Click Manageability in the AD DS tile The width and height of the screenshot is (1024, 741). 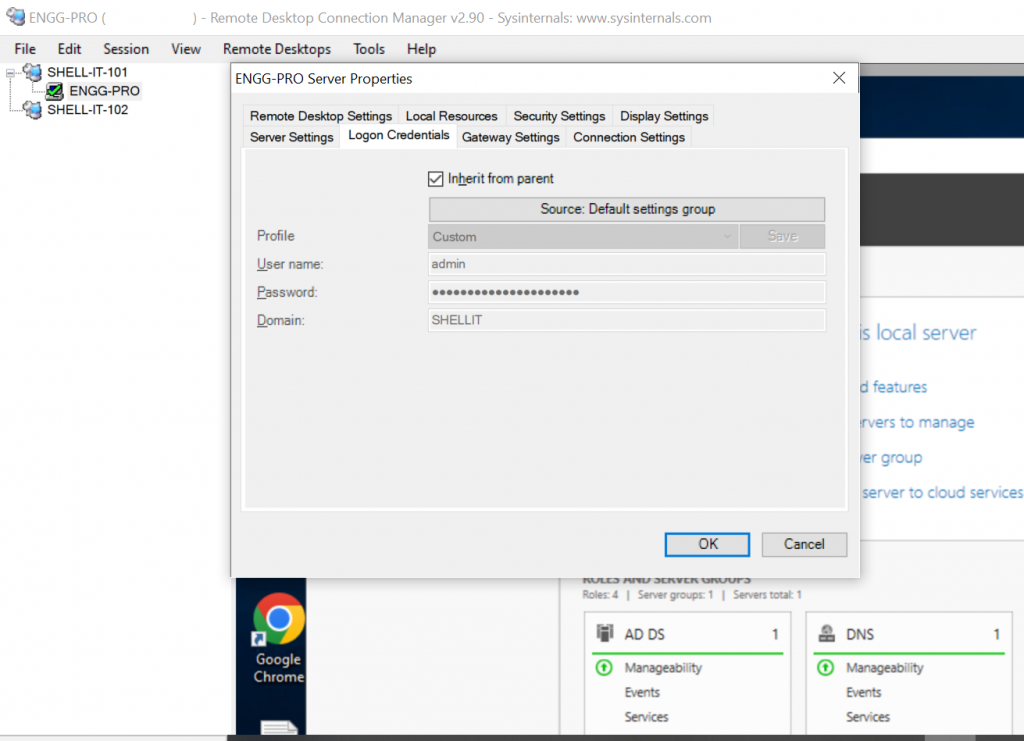[664, 668]
